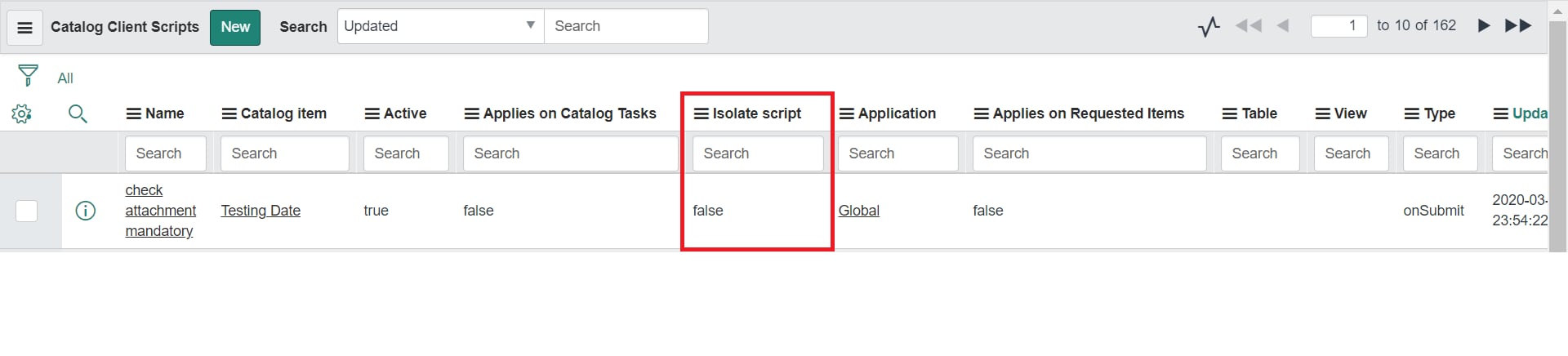The image size is (1568, 356).
Task: Open the Catalog item column menu icon
Action: (229, 113)
